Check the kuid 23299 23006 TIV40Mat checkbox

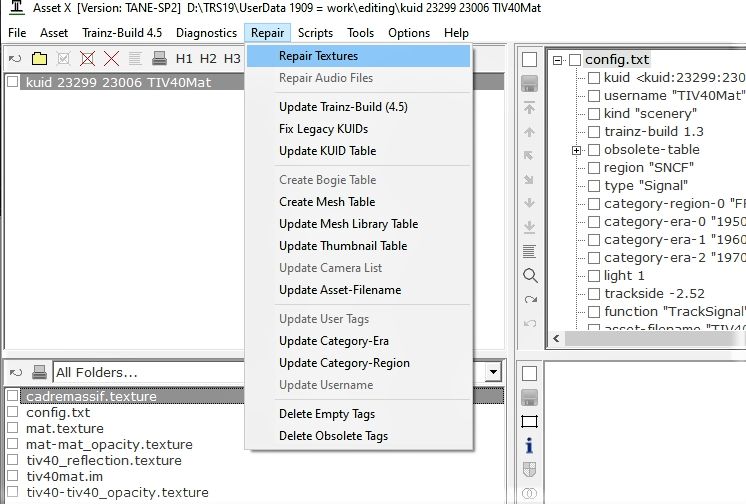tap(12, 82)
